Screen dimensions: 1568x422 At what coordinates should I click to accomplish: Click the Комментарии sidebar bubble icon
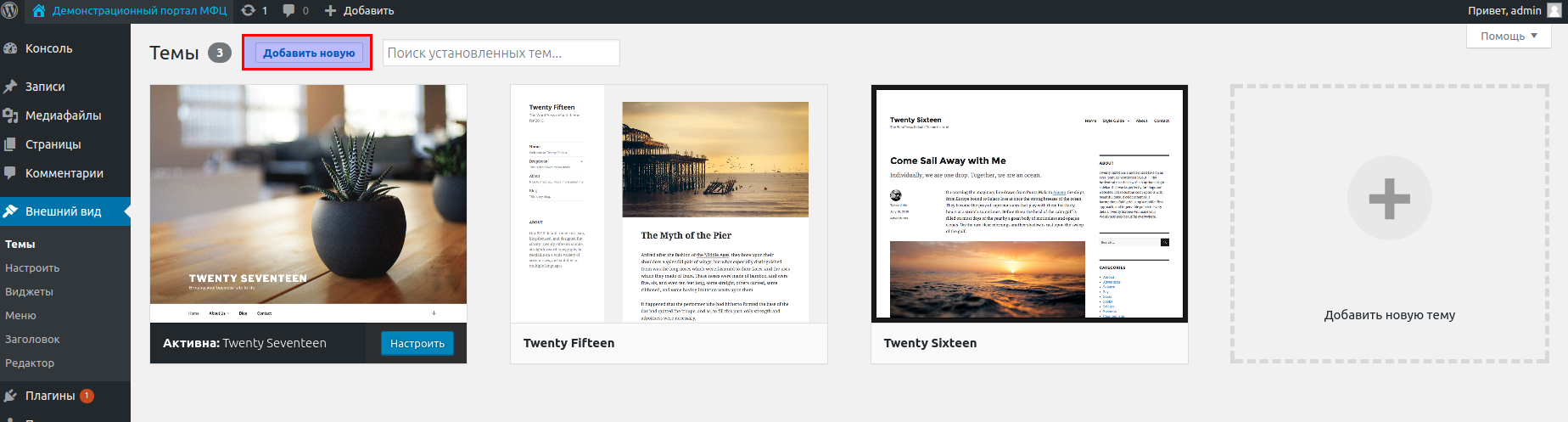pos(10,173)
